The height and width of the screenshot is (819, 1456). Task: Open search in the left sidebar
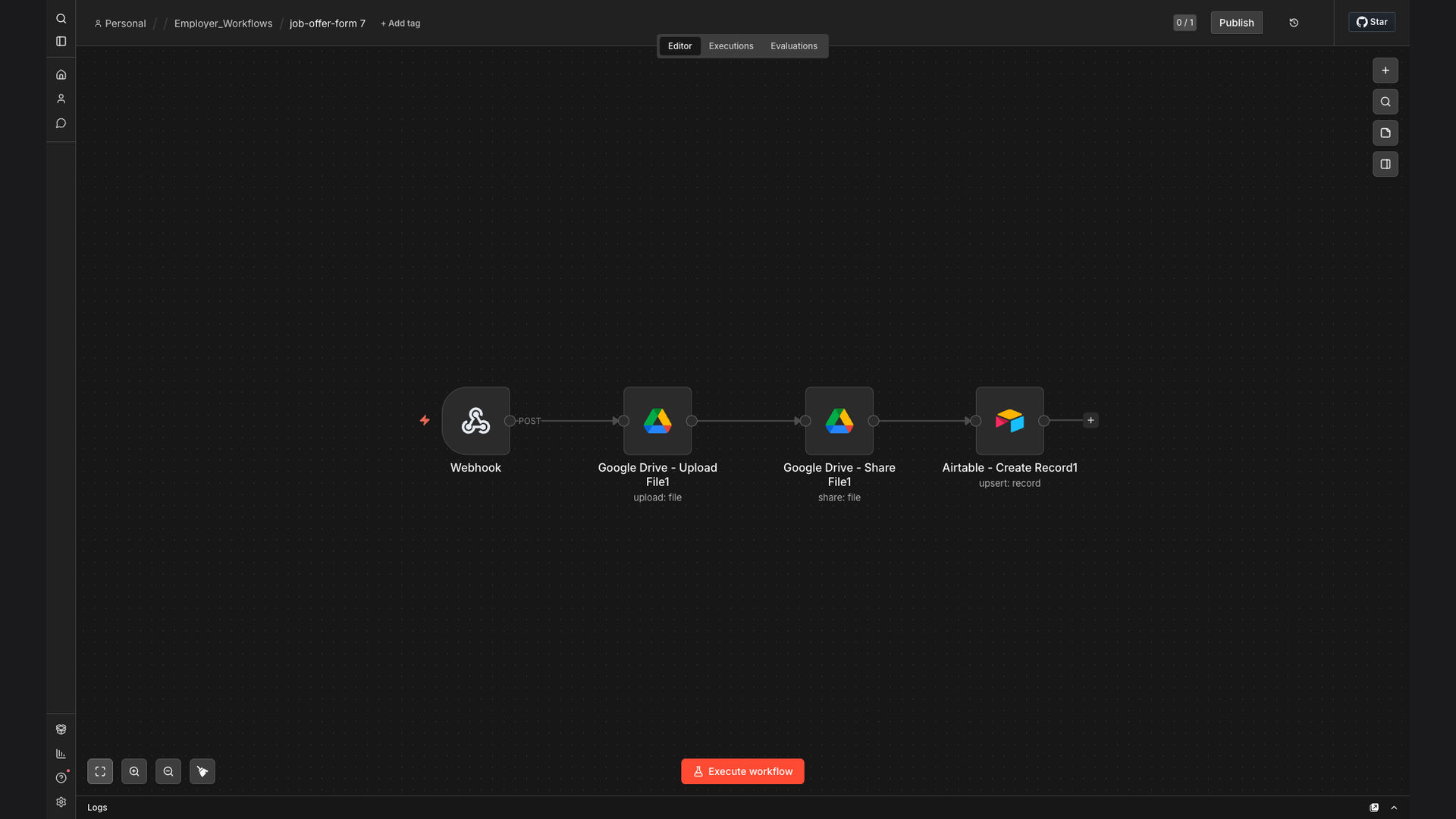(x=61, y=19)
